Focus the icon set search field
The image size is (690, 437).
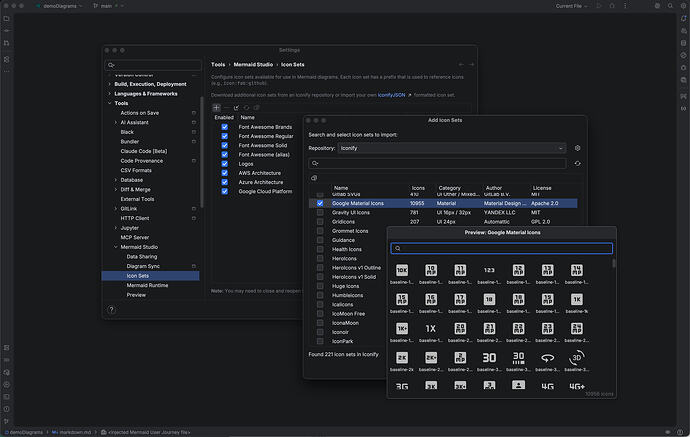click(x=437, y=164)
